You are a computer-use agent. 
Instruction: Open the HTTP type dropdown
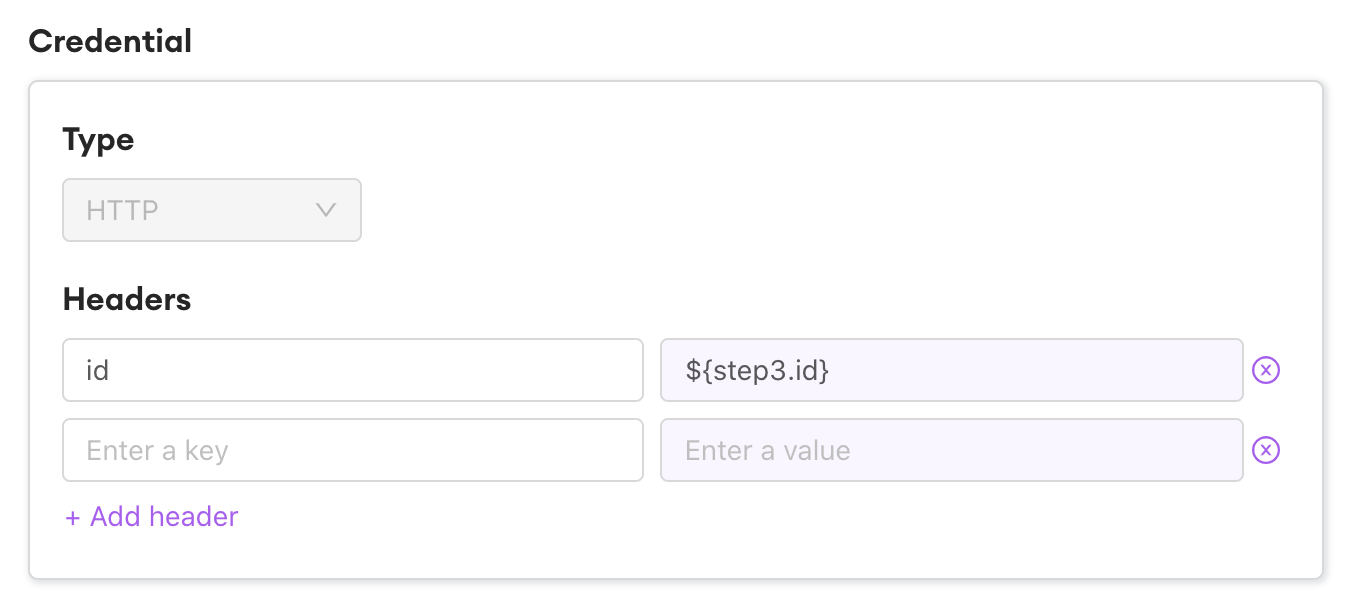tap(211, 210)
